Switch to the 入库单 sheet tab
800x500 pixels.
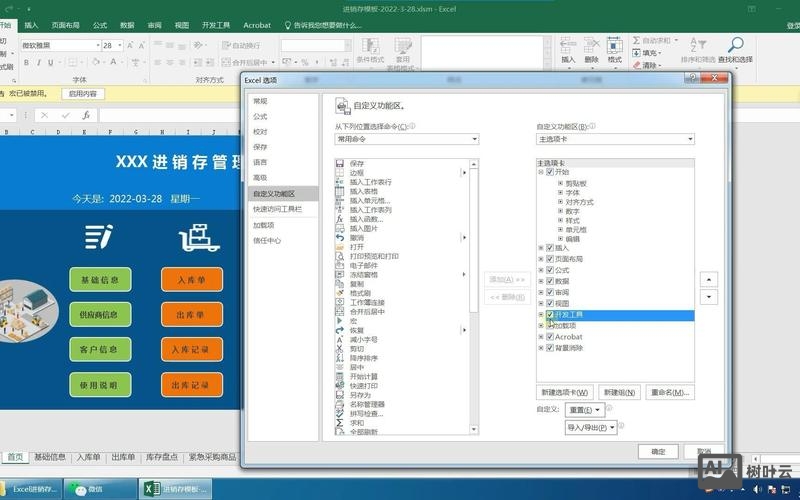coord(89,457)
